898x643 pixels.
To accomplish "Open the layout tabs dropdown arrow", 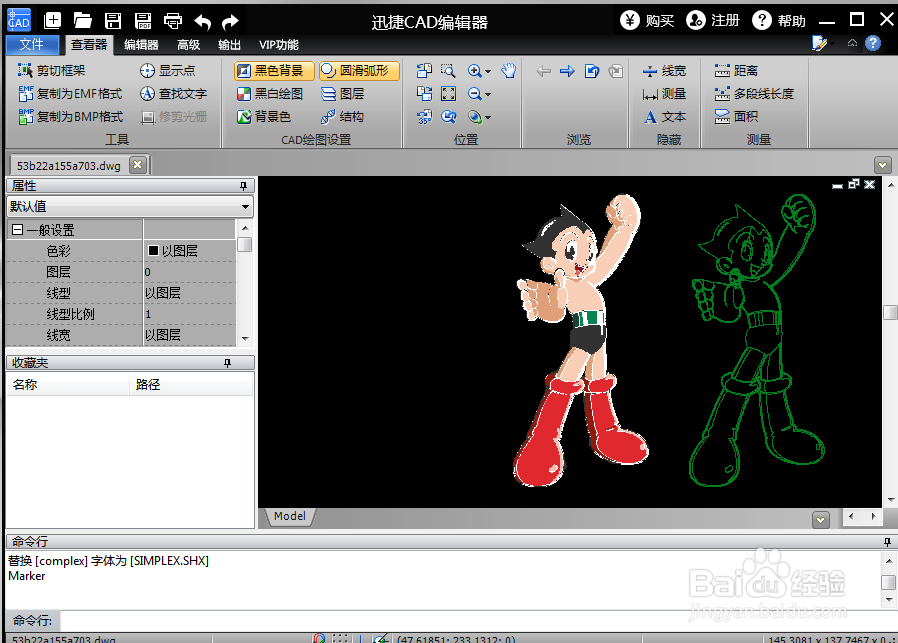I will pyautogui.click(x=821, y=519).
